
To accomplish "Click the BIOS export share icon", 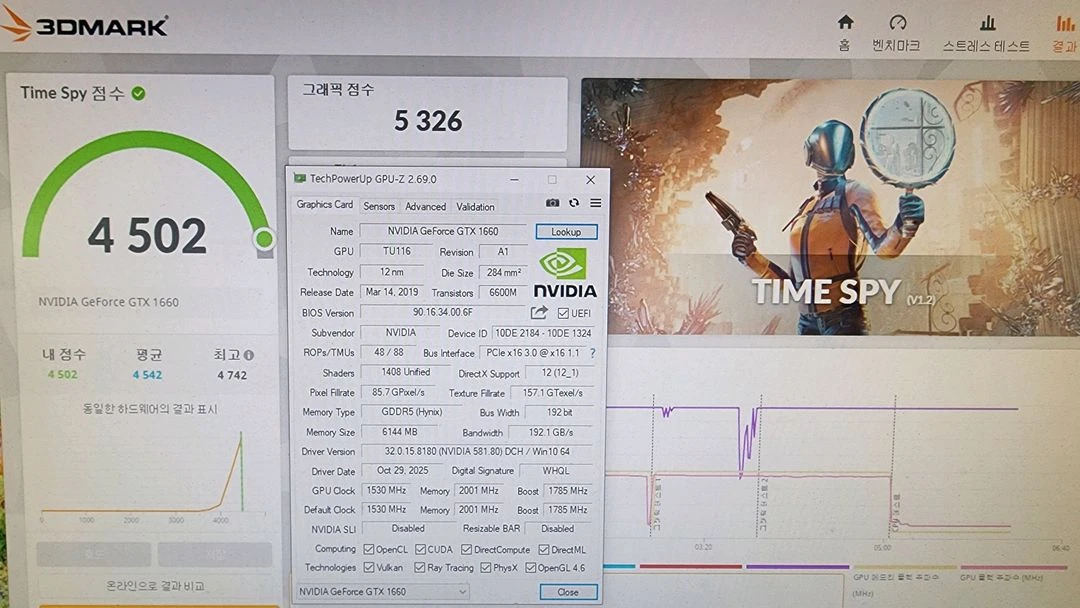I will click(539, 313).
